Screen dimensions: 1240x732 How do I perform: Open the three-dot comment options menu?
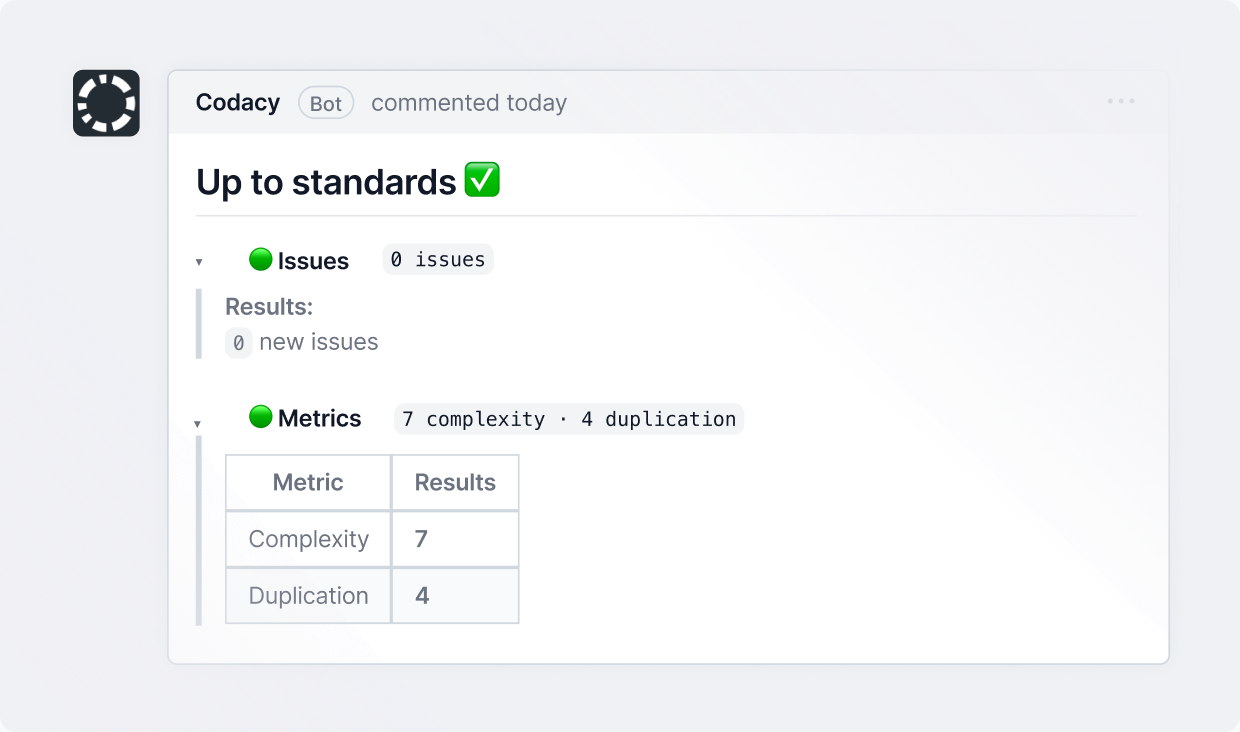coord(1121,101)
